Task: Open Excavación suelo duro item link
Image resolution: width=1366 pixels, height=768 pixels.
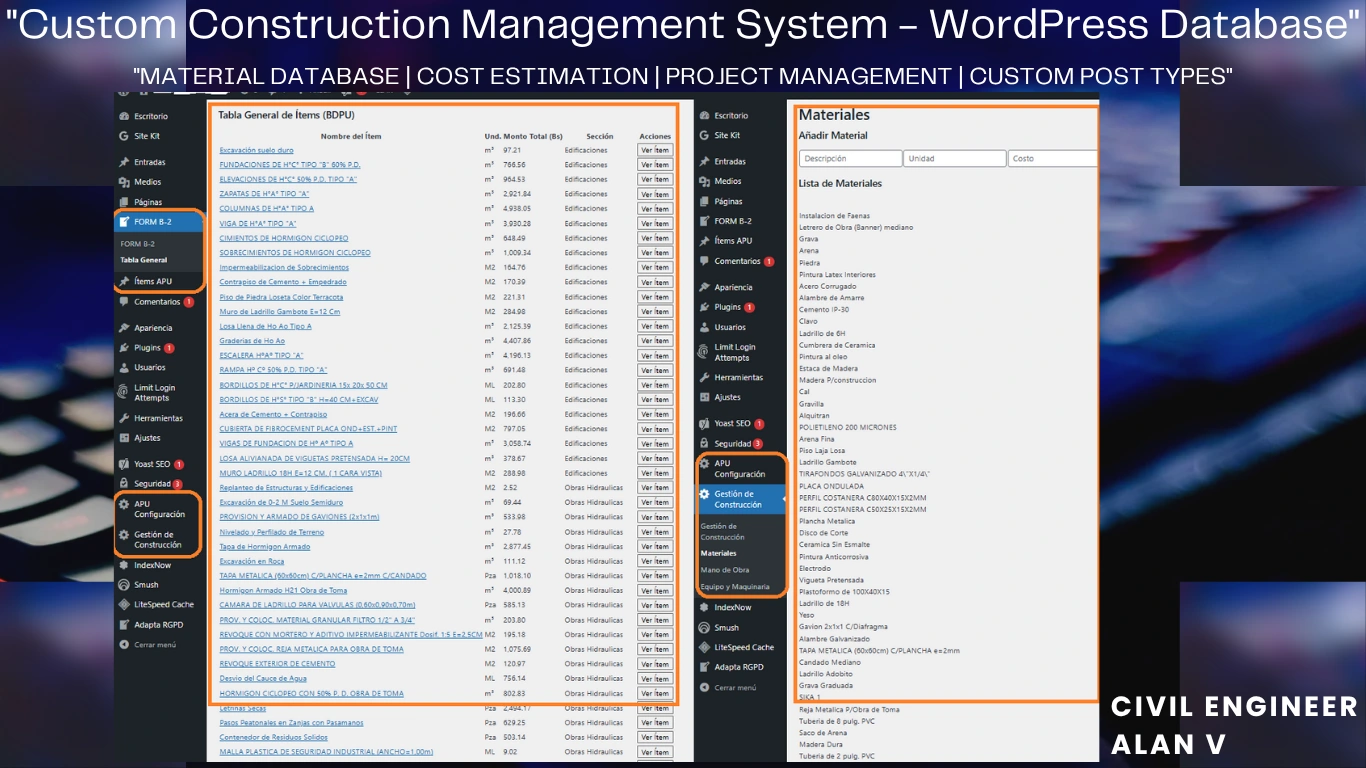Action: tap(257, 150)
